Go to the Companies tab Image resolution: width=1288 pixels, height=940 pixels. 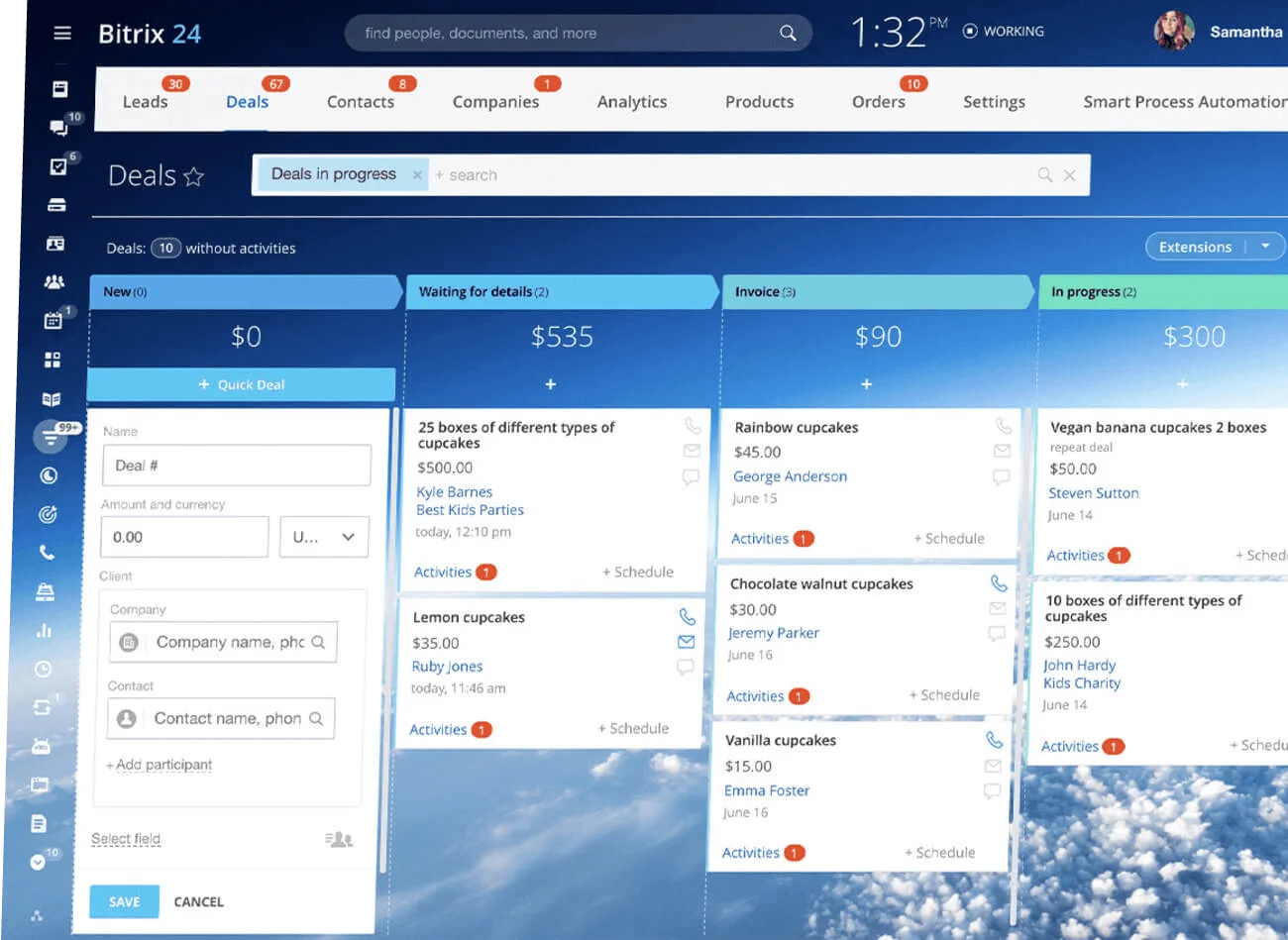tap(495, 102)
